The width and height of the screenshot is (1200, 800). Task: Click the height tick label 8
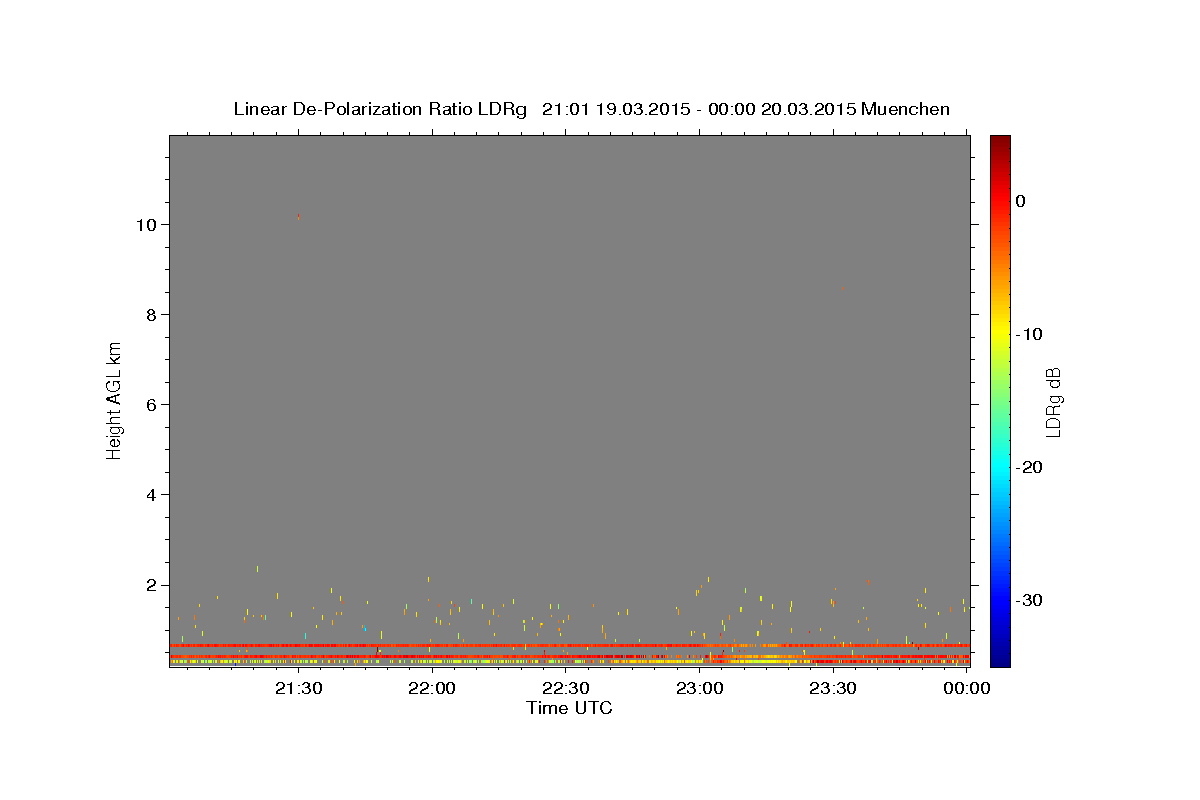152,314
